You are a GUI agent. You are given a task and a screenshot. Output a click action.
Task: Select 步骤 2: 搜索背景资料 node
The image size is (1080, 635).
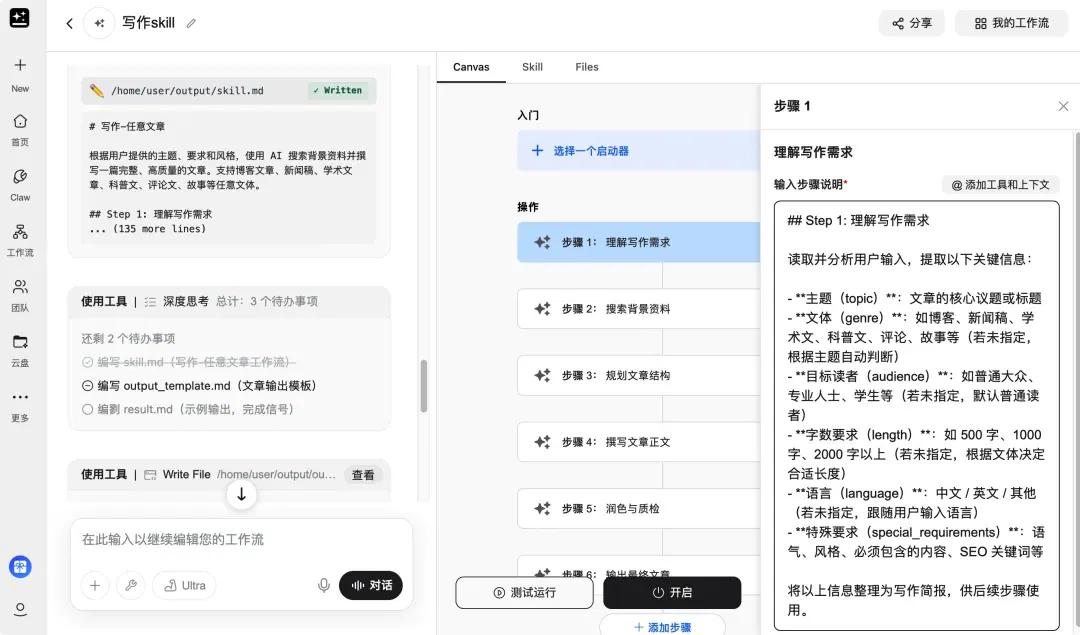click(638, 309)
